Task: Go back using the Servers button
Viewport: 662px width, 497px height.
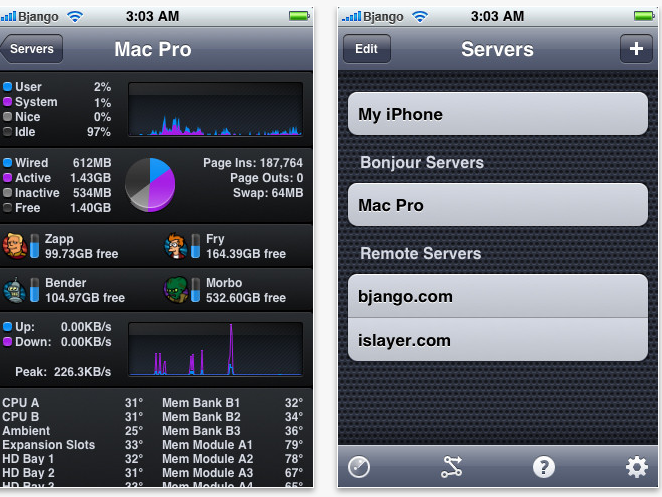Action: point(32,49)
